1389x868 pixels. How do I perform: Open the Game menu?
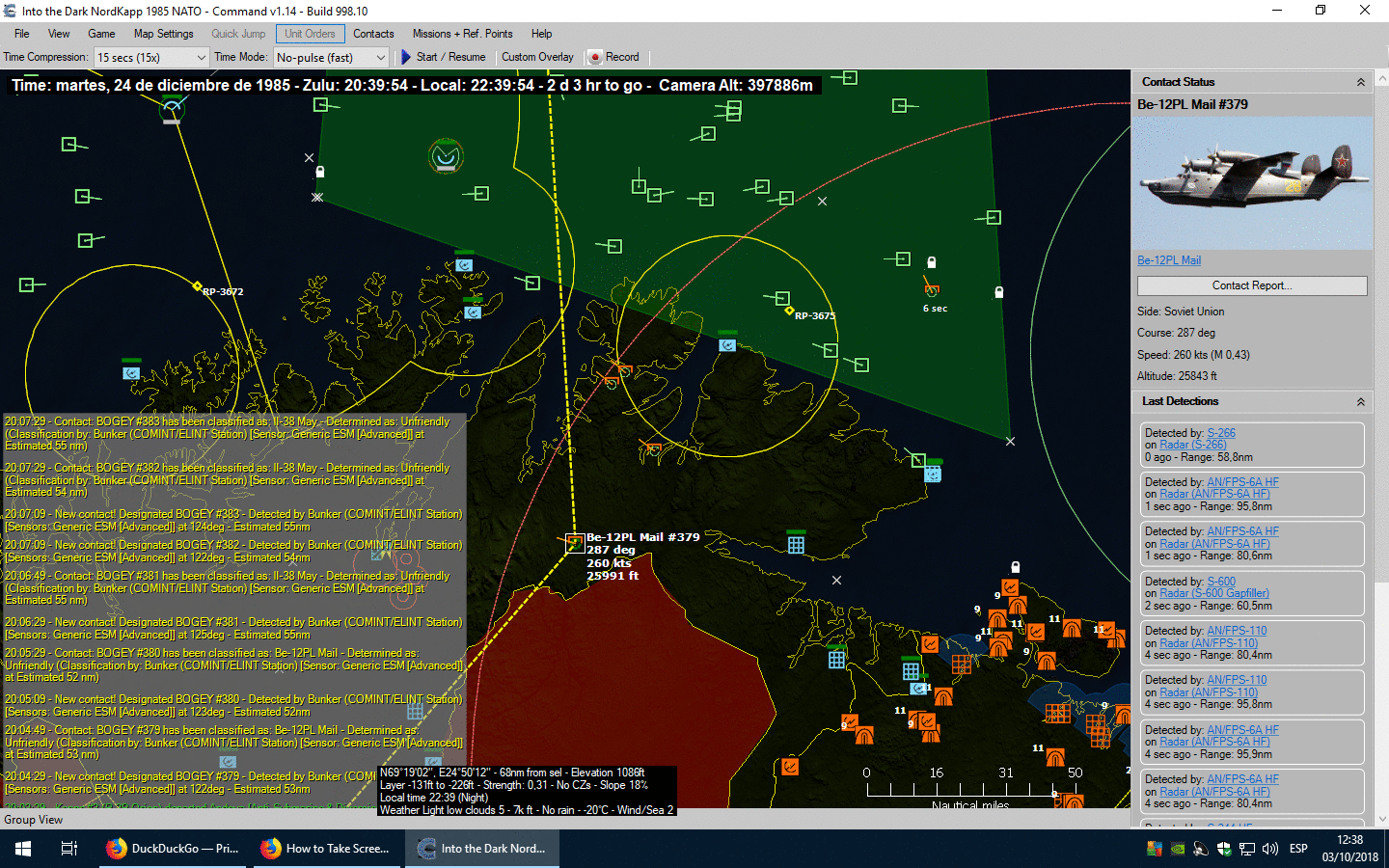click(101, 34)
